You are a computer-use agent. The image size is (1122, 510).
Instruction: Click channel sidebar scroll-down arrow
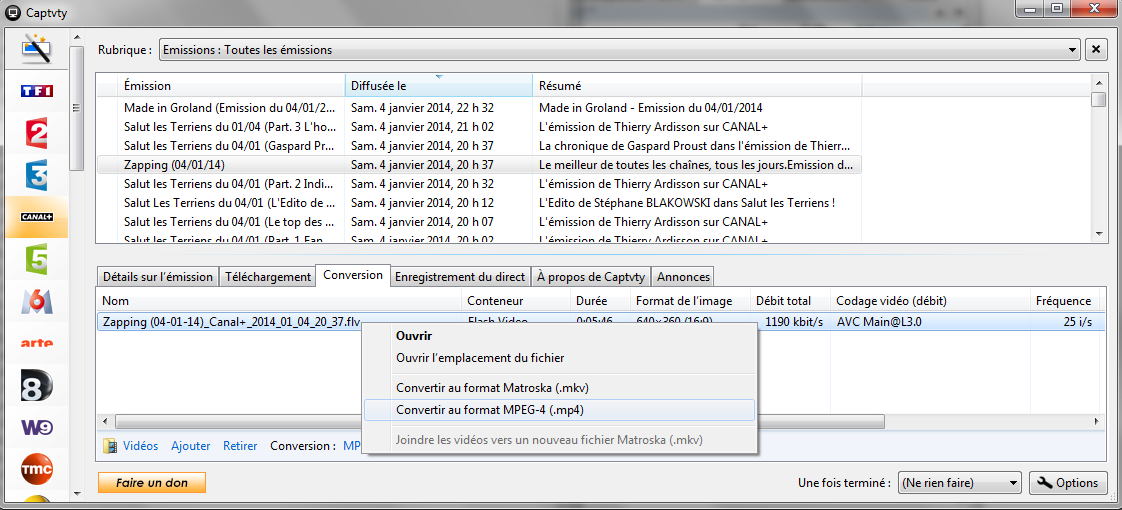coord(77,494)
